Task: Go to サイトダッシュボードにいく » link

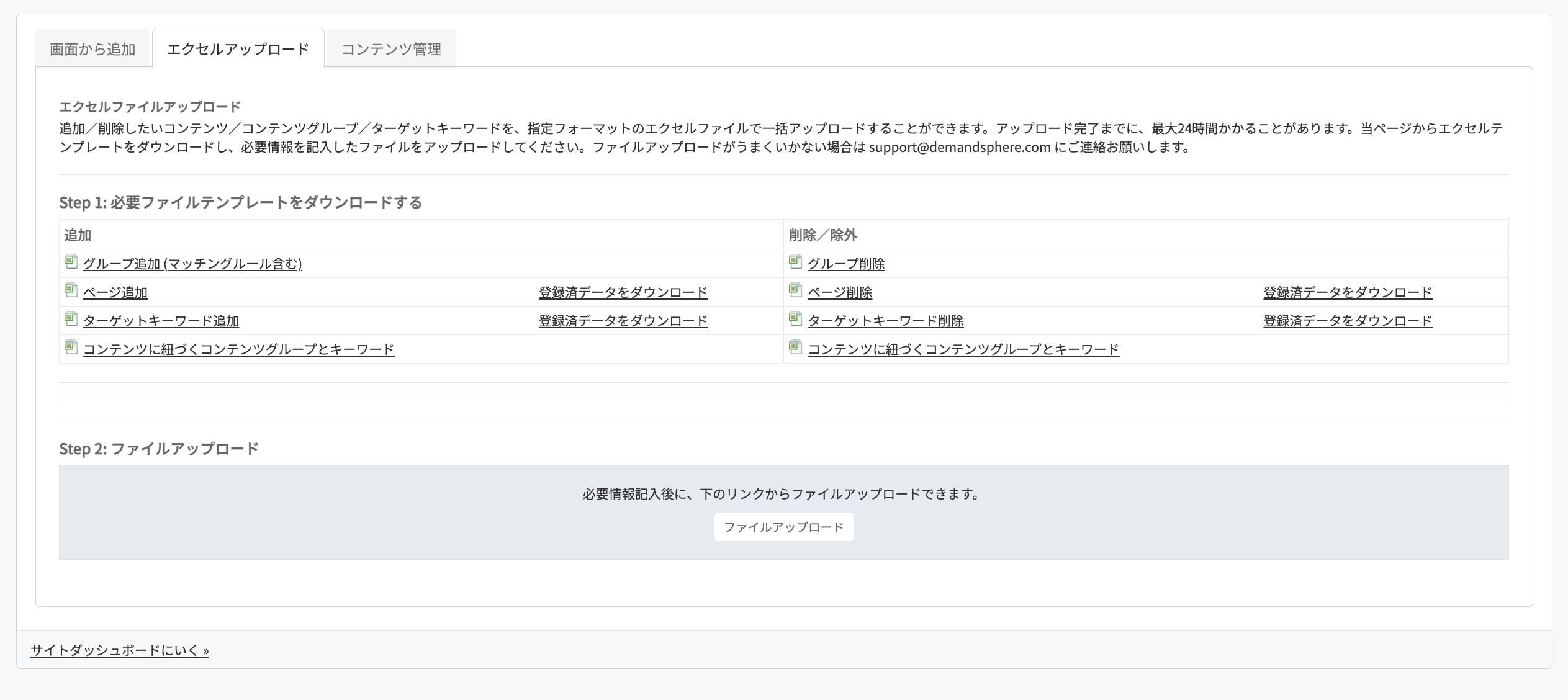Action: click(x=120, y=650)
